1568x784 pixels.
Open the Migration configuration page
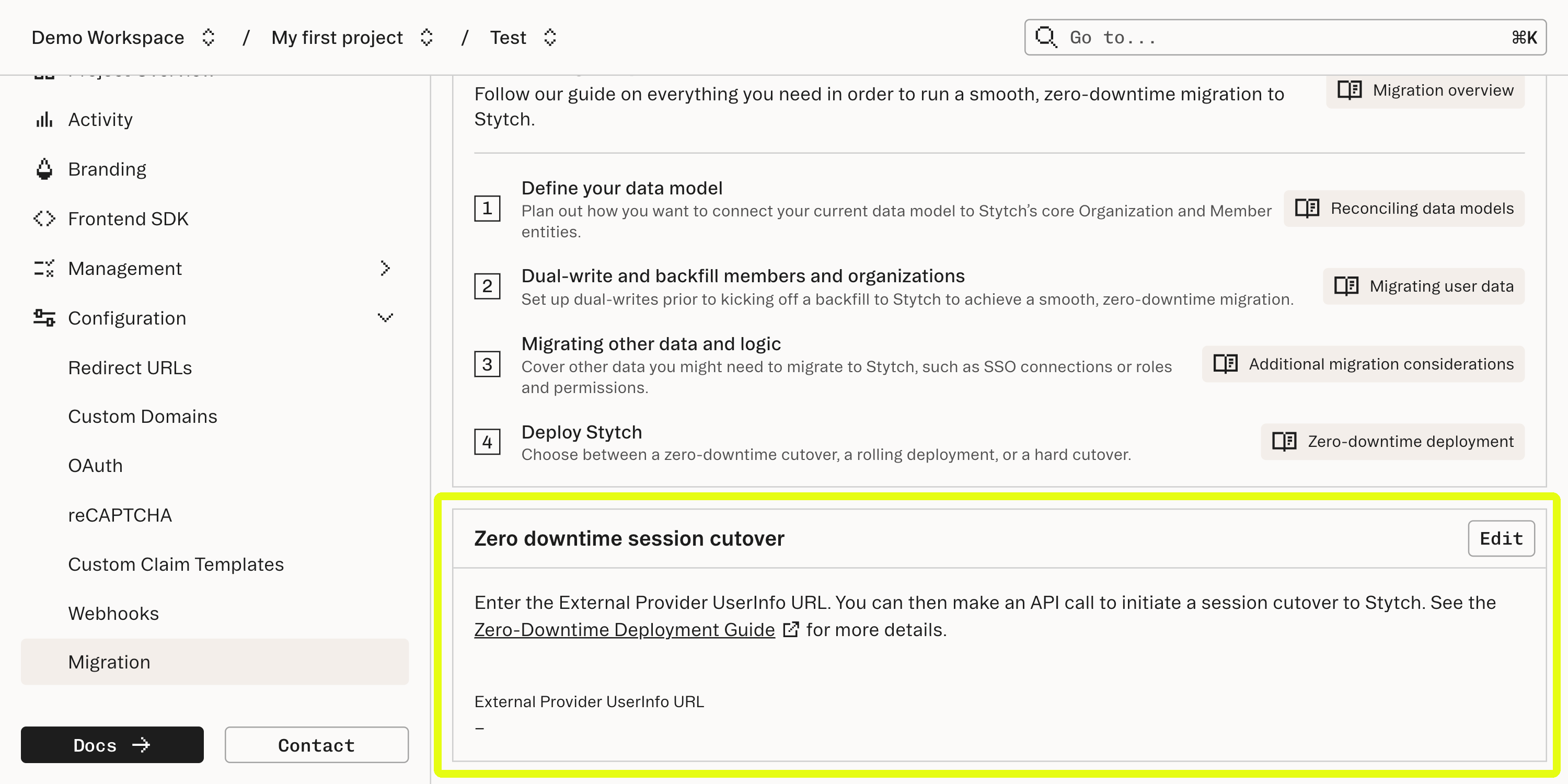[x=110, y=662]
